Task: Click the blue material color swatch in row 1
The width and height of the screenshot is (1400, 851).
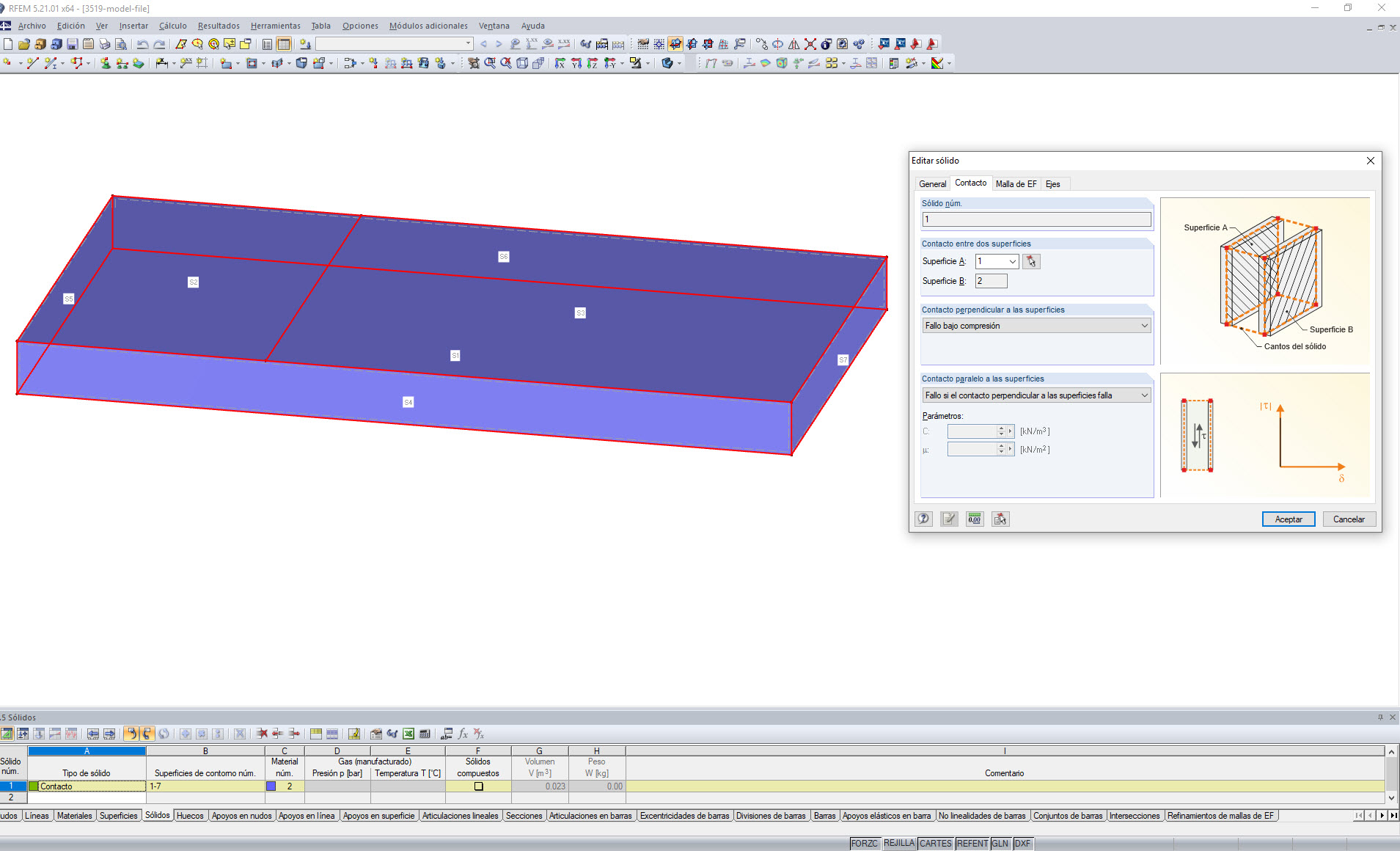Action: (x=271, y=786)
